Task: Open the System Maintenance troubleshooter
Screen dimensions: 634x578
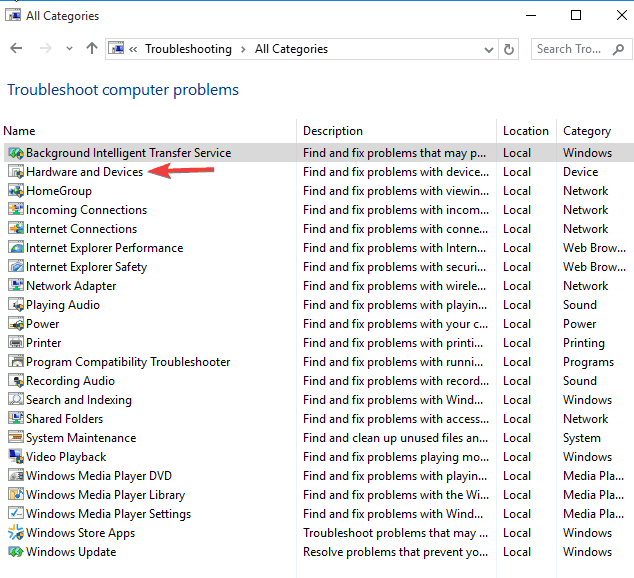Action: point(81,438)
